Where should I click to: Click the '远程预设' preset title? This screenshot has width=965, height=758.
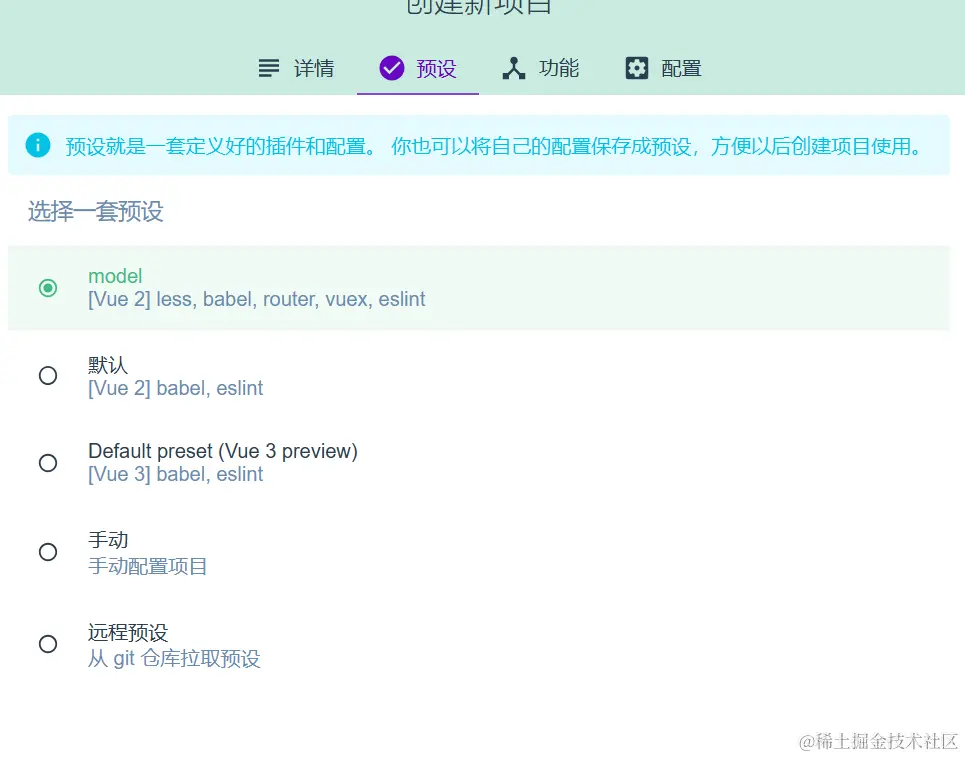pyautogui.click(x=128, y=632)
